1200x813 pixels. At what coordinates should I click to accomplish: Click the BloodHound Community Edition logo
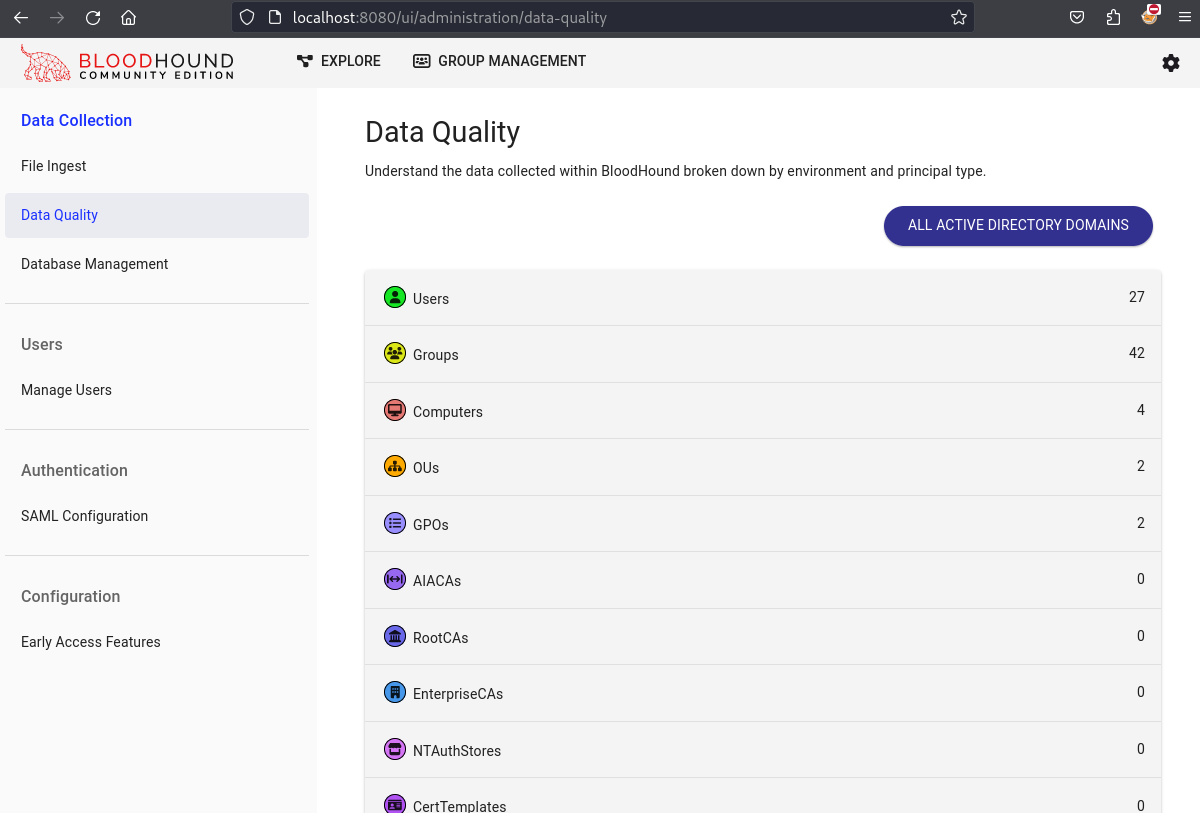coord(127,62)
